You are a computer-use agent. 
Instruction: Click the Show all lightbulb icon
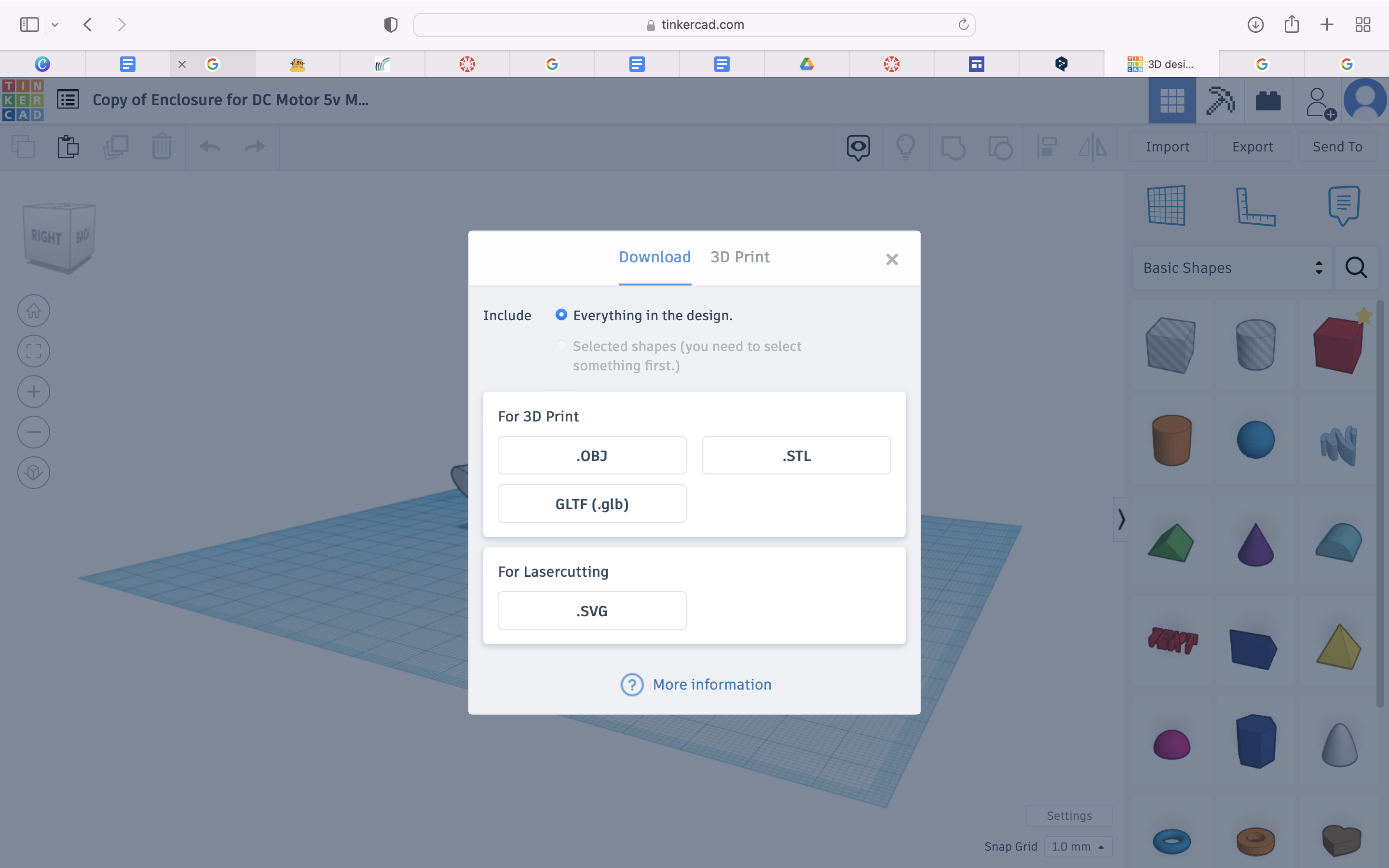coord(906,147)
